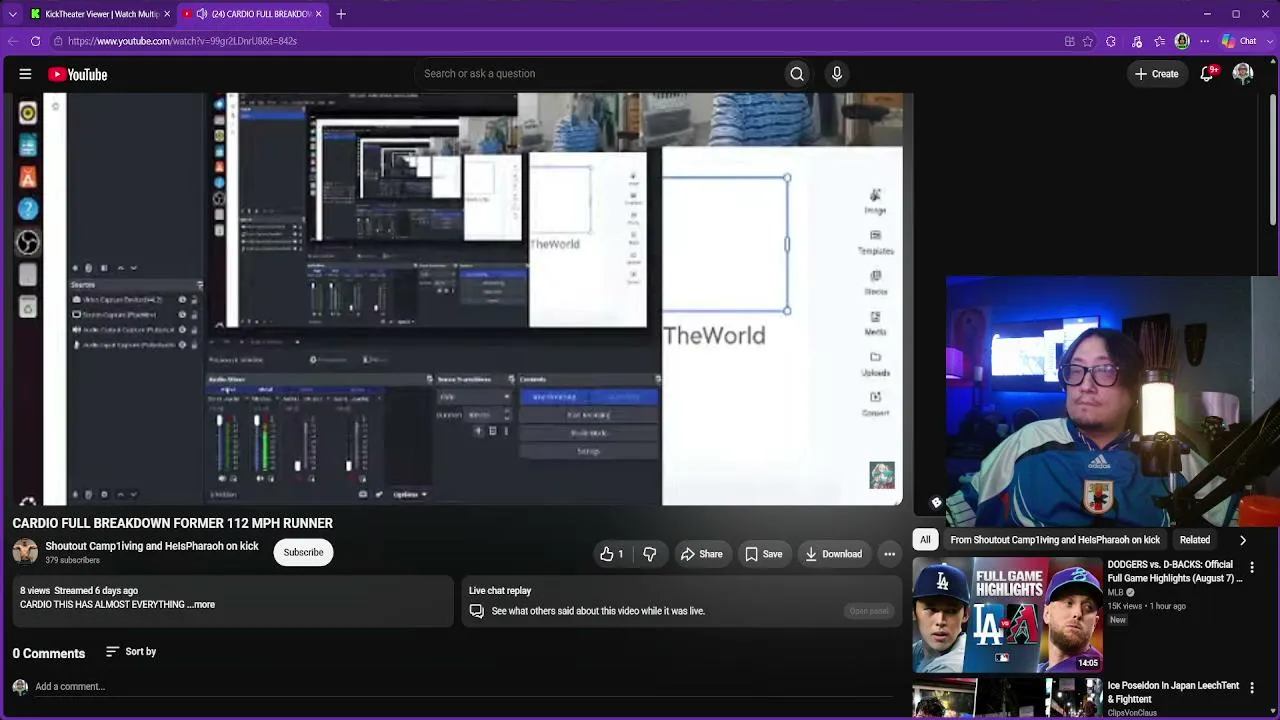Open the live chat replay panel button
The height and width of the screenshot is (720, 1280).
tap(868, 611)
